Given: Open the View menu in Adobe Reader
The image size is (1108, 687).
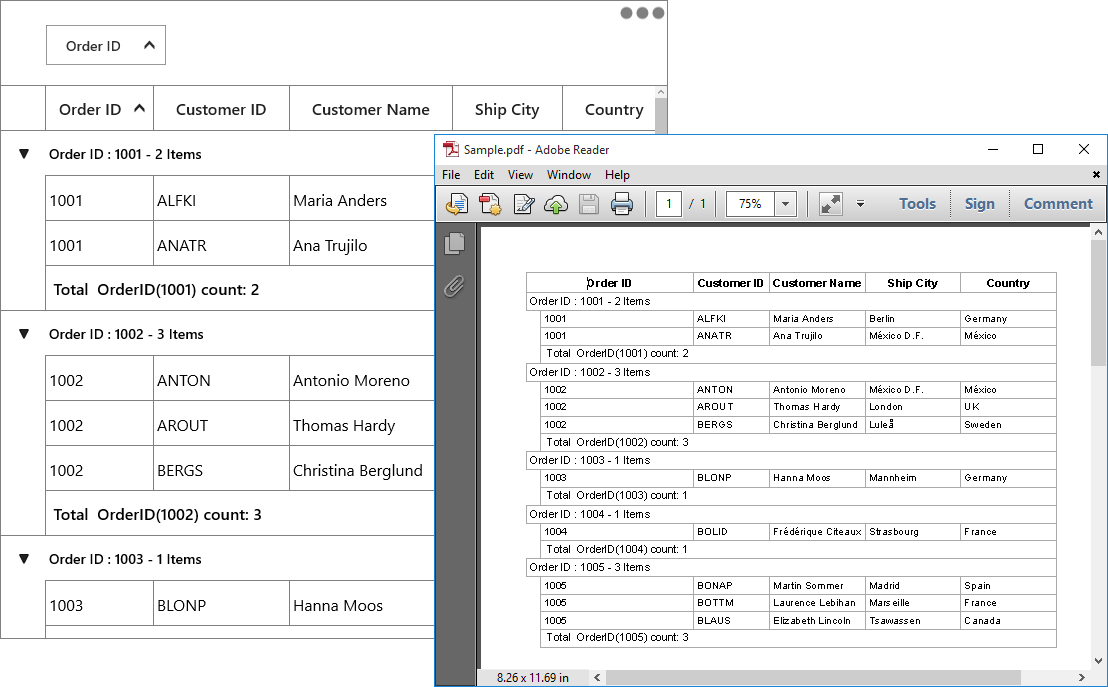Looking at the screenshot, I should 520,175.
